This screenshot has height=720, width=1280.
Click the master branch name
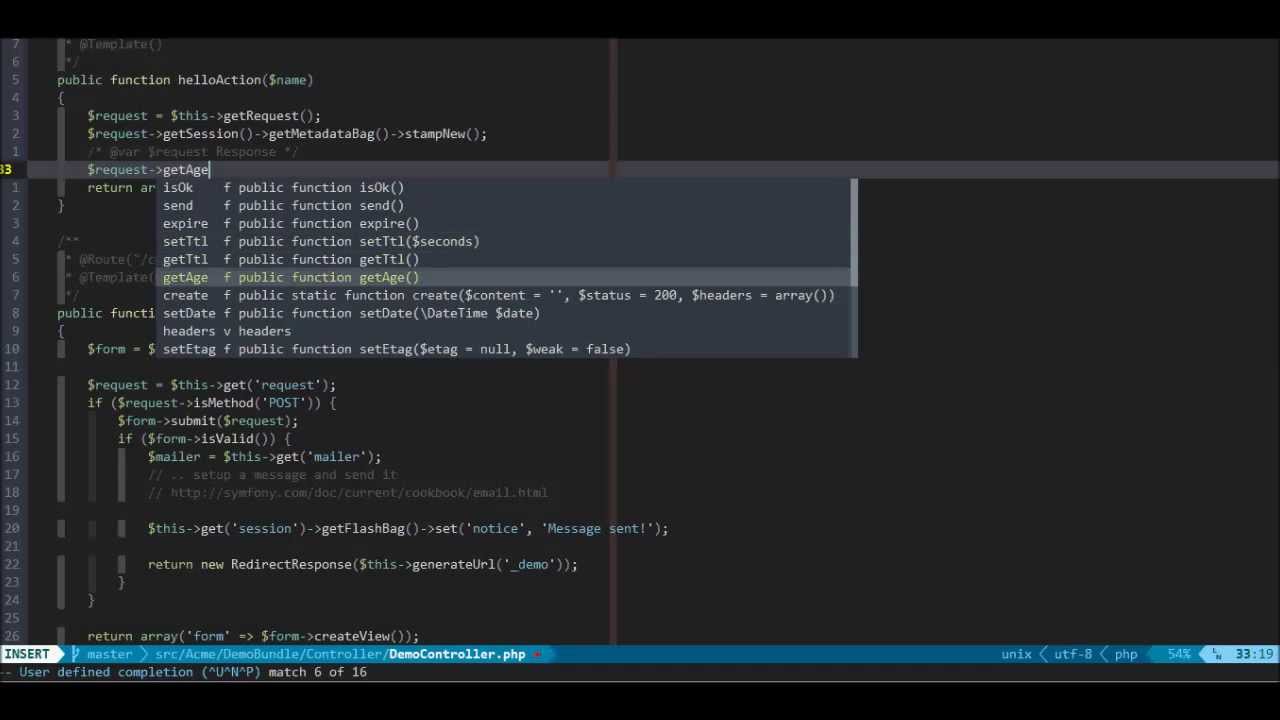110,654
